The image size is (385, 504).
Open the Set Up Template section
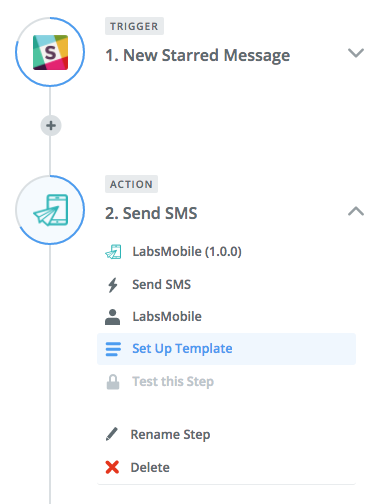(x=226, y=349)
